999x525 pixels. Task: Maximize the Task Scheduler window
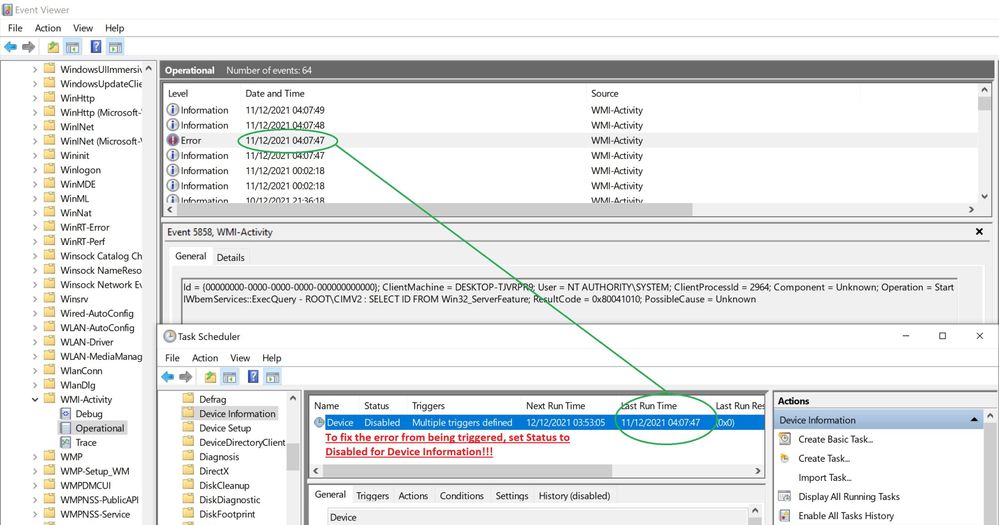(942, 336)
